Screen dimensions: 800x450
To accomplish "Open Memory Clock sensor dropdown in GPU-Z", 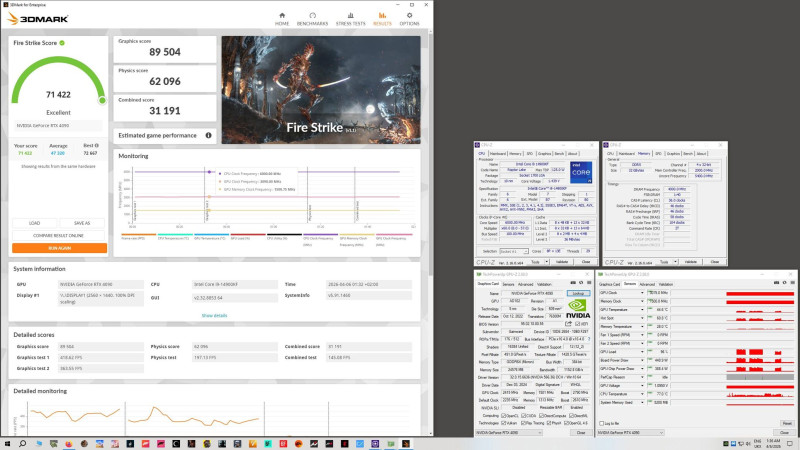I will 642,301.
